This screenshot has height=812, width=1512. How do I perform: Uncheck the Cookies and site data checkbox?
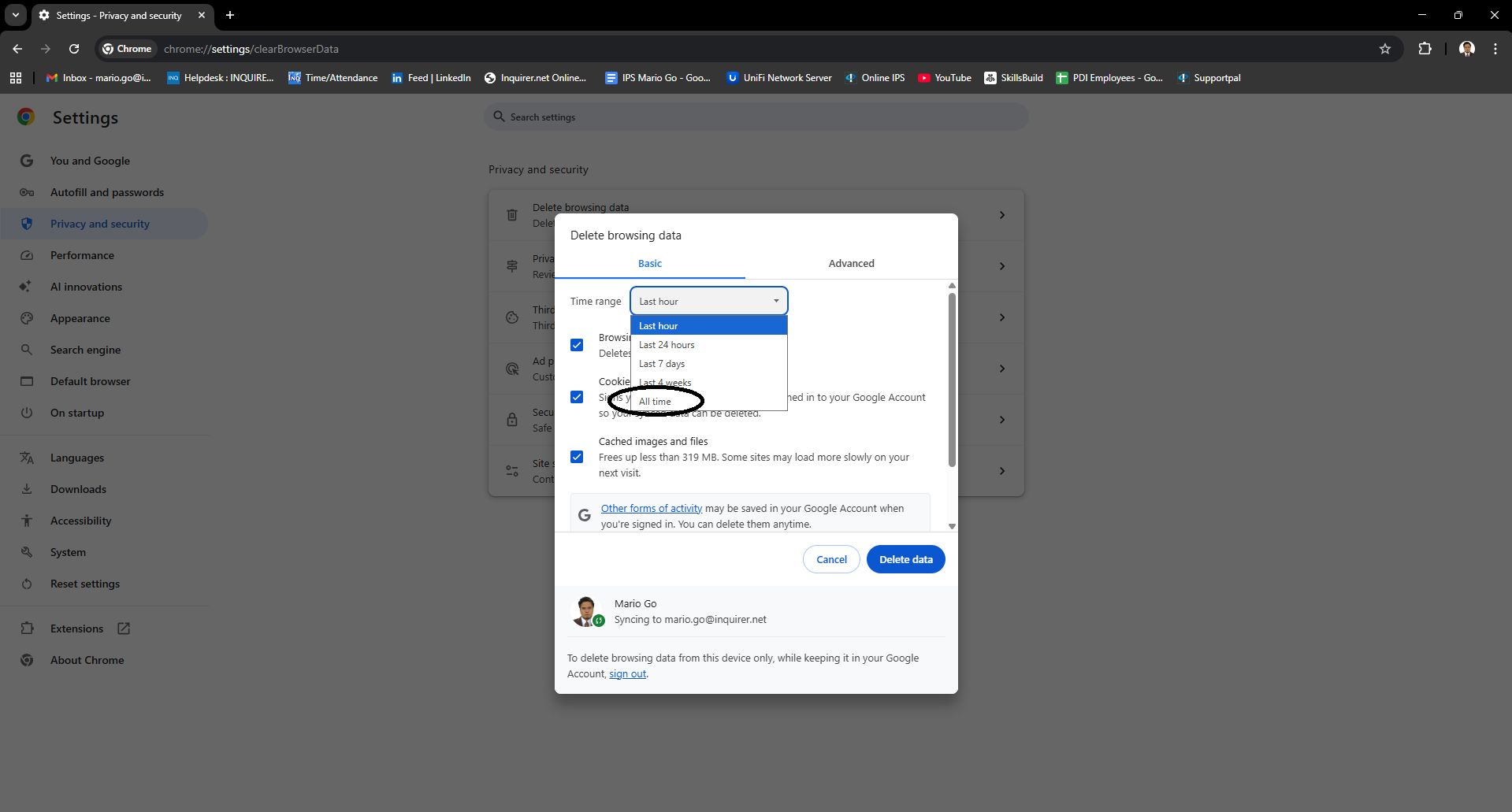(x=577, y=397)
